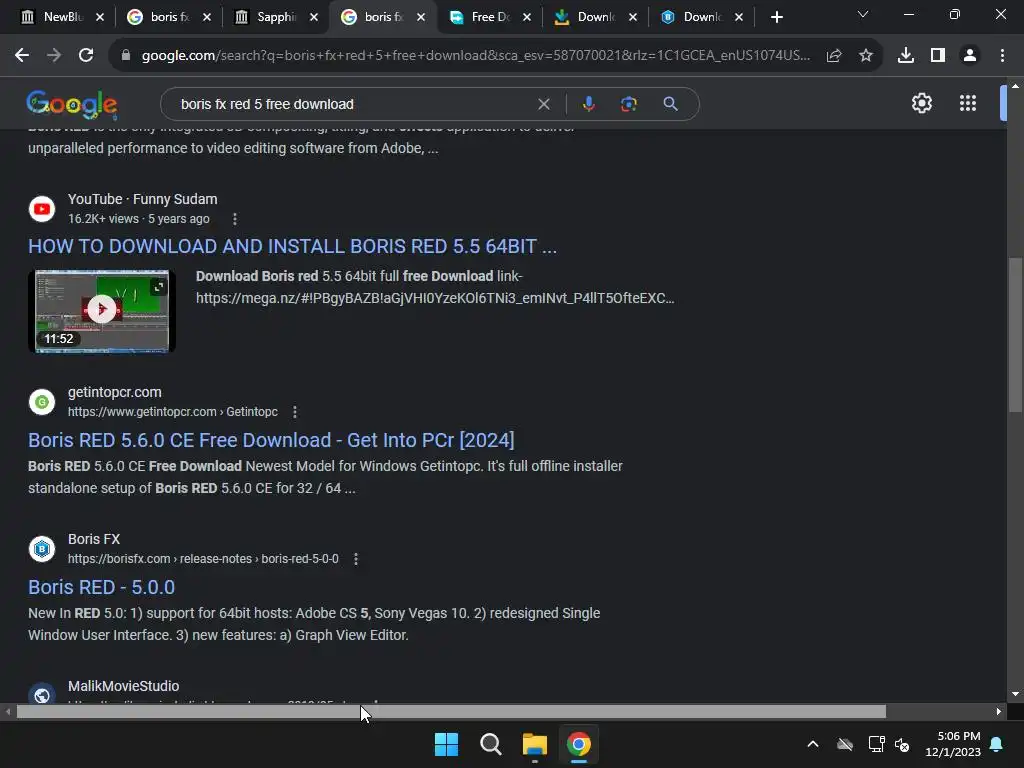1024x768 pixels.
Task: Toggle Chrome side panel
Action: tap(938, 56)
